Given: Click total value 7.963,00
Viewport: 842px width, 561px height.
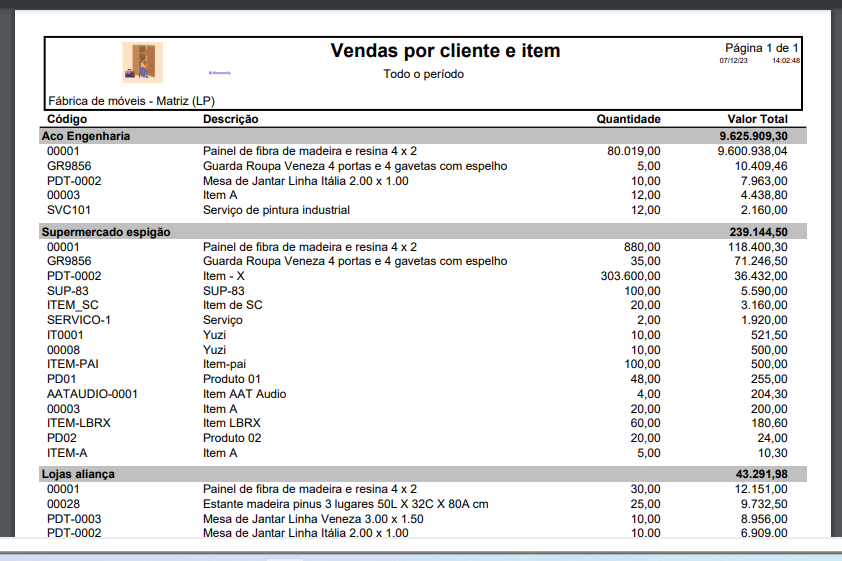Looking at the screenshot, I should (x=764, y=181).
